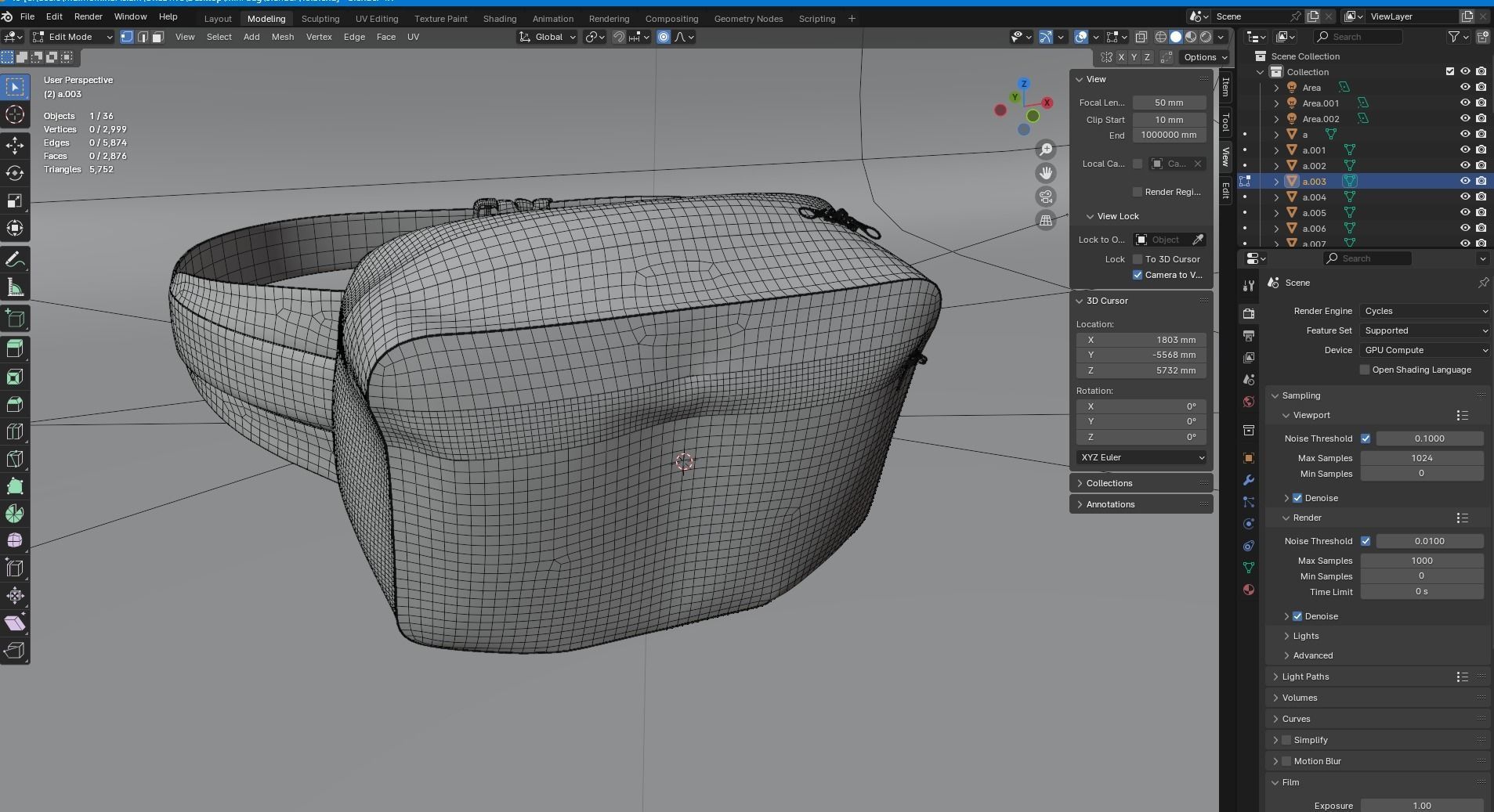Open the Vertex menu

[319, 37]
